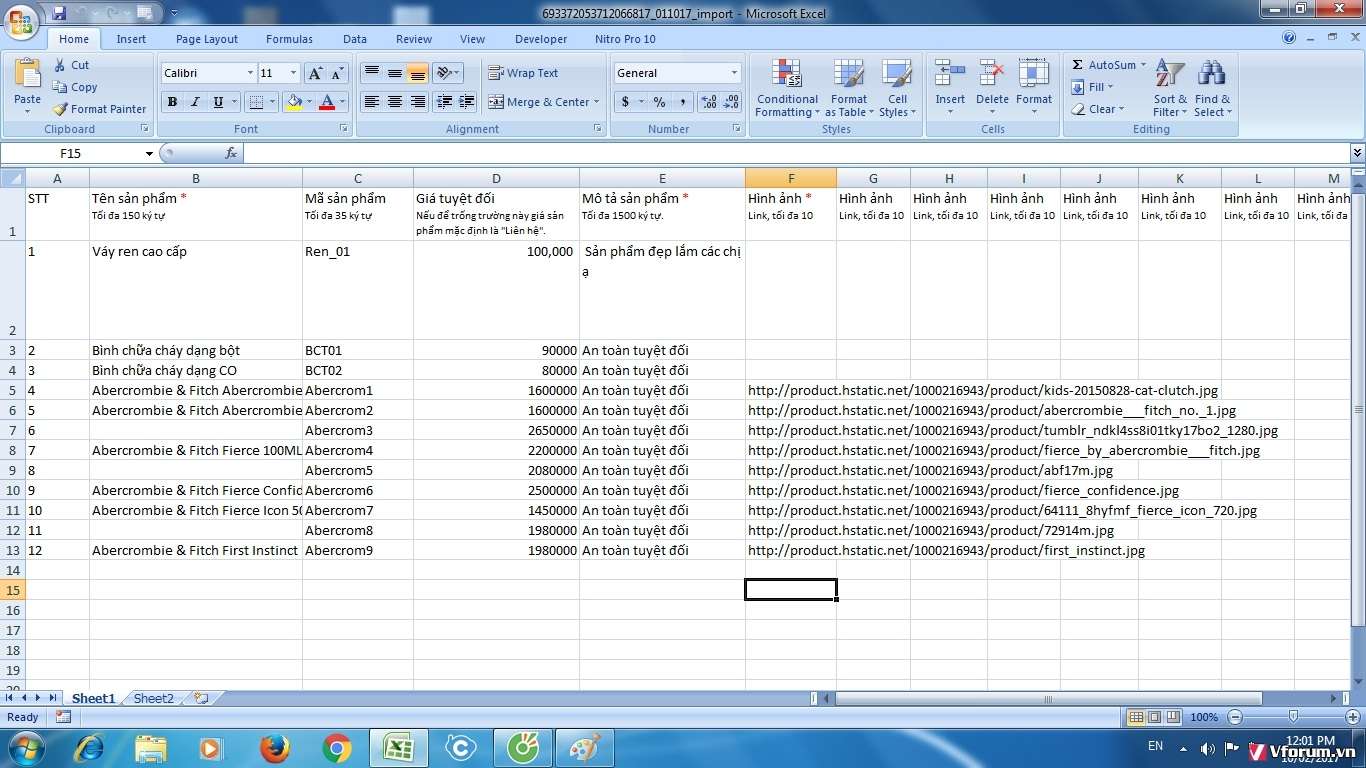The width and height of the screenshot is (1366, 768).
Task: Toggle Bold formatting
Action: [172, 102]
